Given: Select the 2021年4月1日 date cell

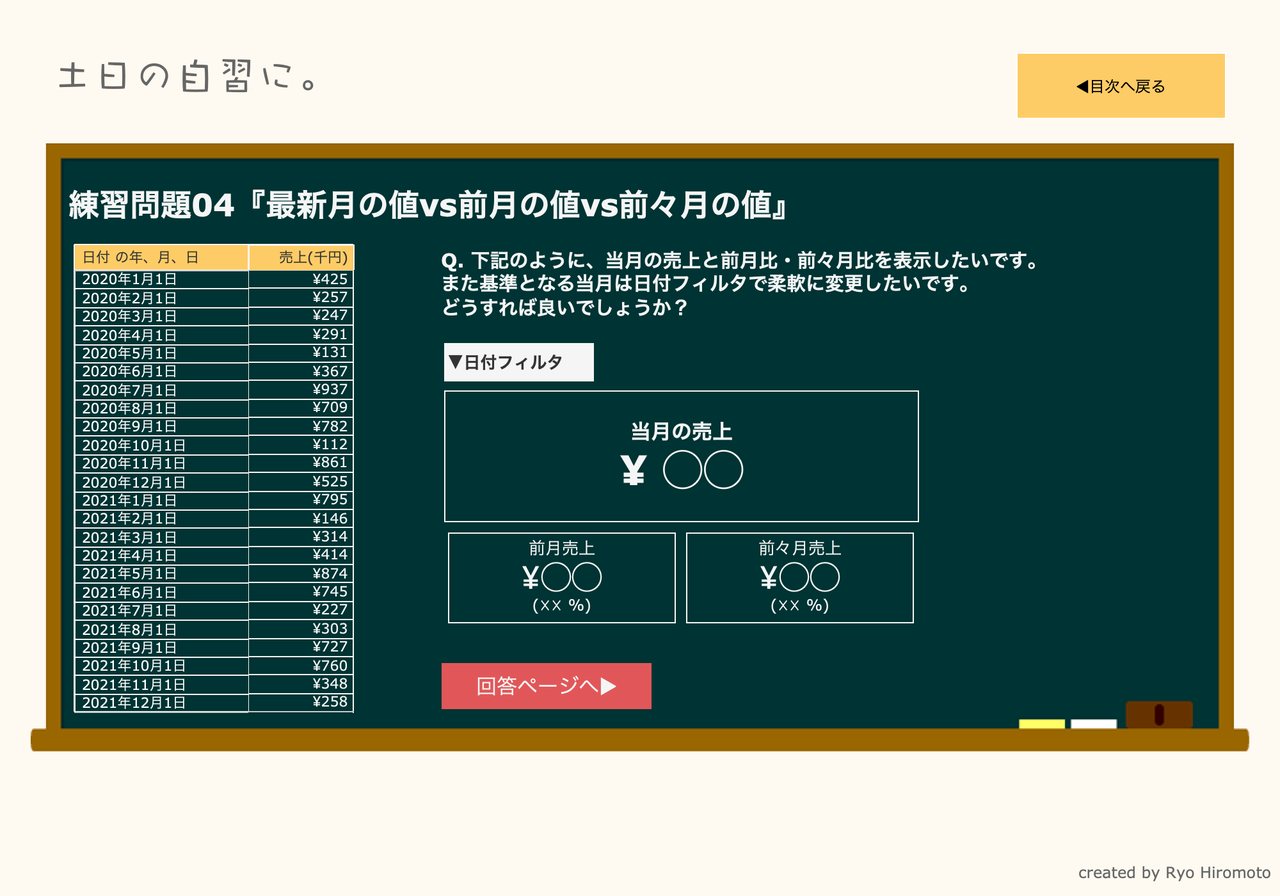Looking at the screenshot, I should tap(161, 555).
